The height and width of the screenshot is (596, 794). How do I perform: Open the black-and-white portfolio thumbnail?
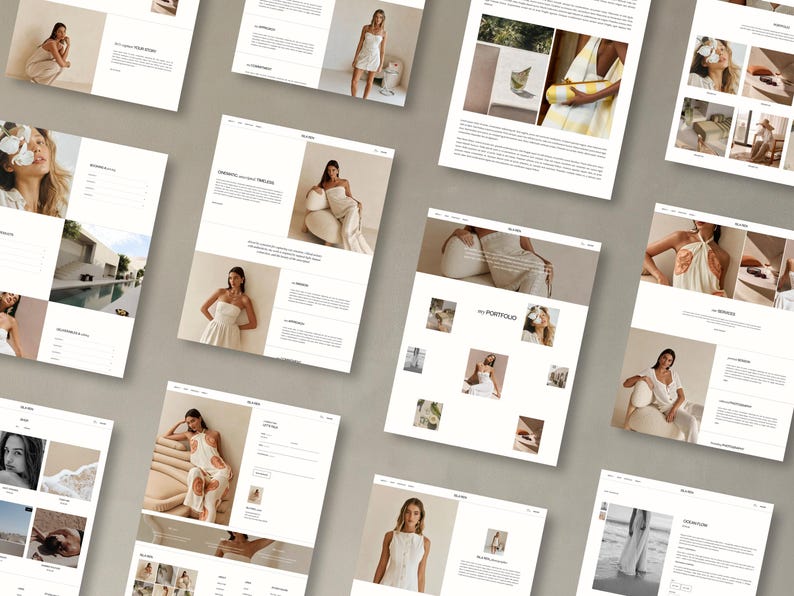[415, 360]
